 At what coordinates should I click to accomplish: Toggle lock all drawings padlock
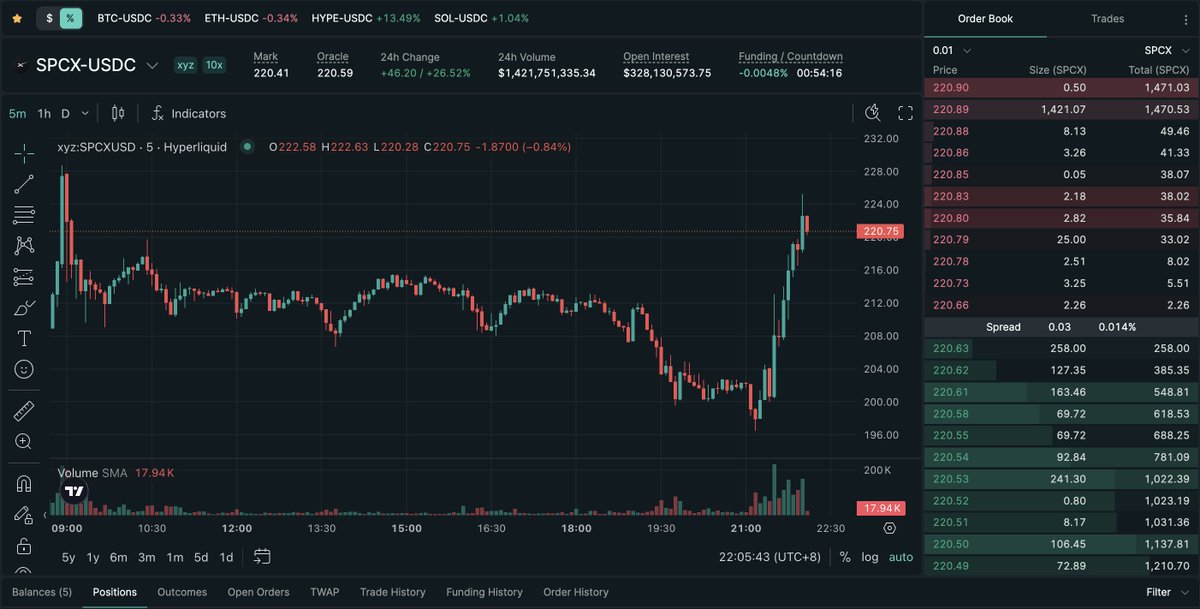click(24, 545)
